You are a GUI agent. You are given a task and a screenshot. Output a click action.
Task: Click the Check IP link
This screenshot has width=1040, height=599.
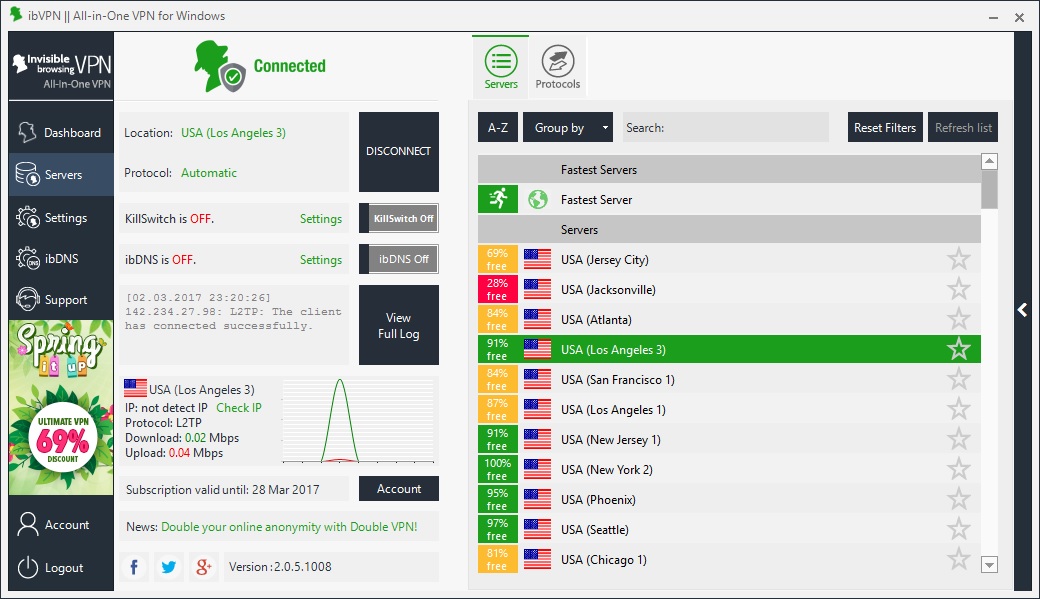click(x=239, y=408)
